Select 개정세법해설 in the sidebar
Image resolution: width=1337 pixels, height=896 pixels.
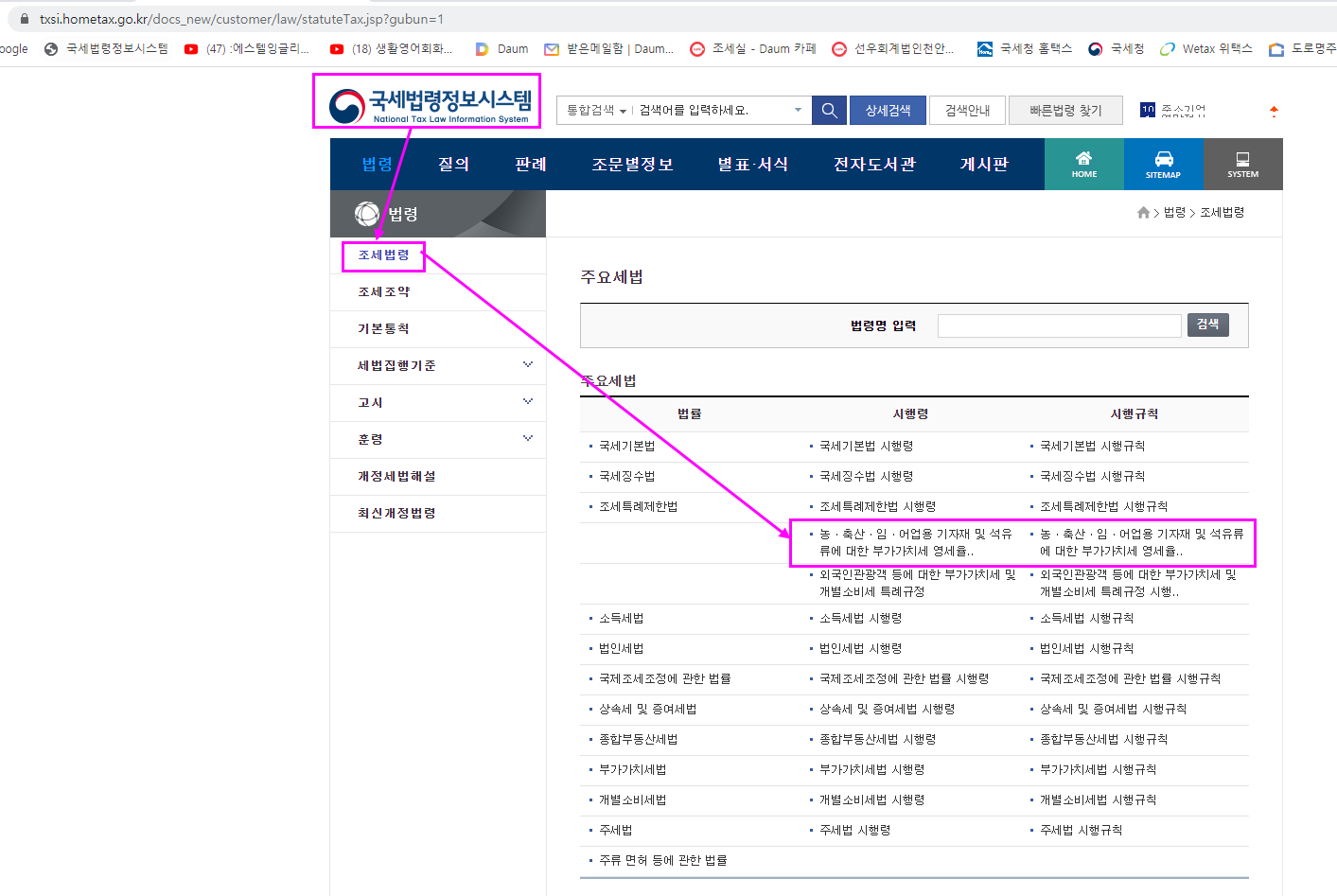396,477
